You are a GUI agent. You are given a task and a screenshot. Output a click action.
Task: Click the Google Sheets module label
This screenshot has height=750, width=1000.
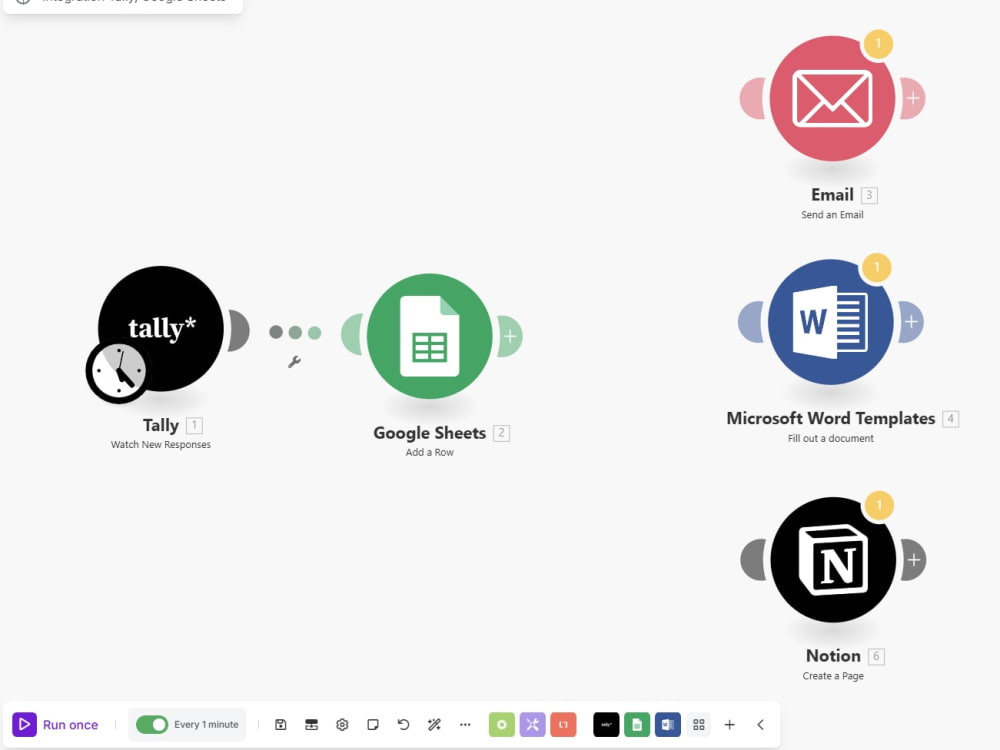(x=430, y=433)
